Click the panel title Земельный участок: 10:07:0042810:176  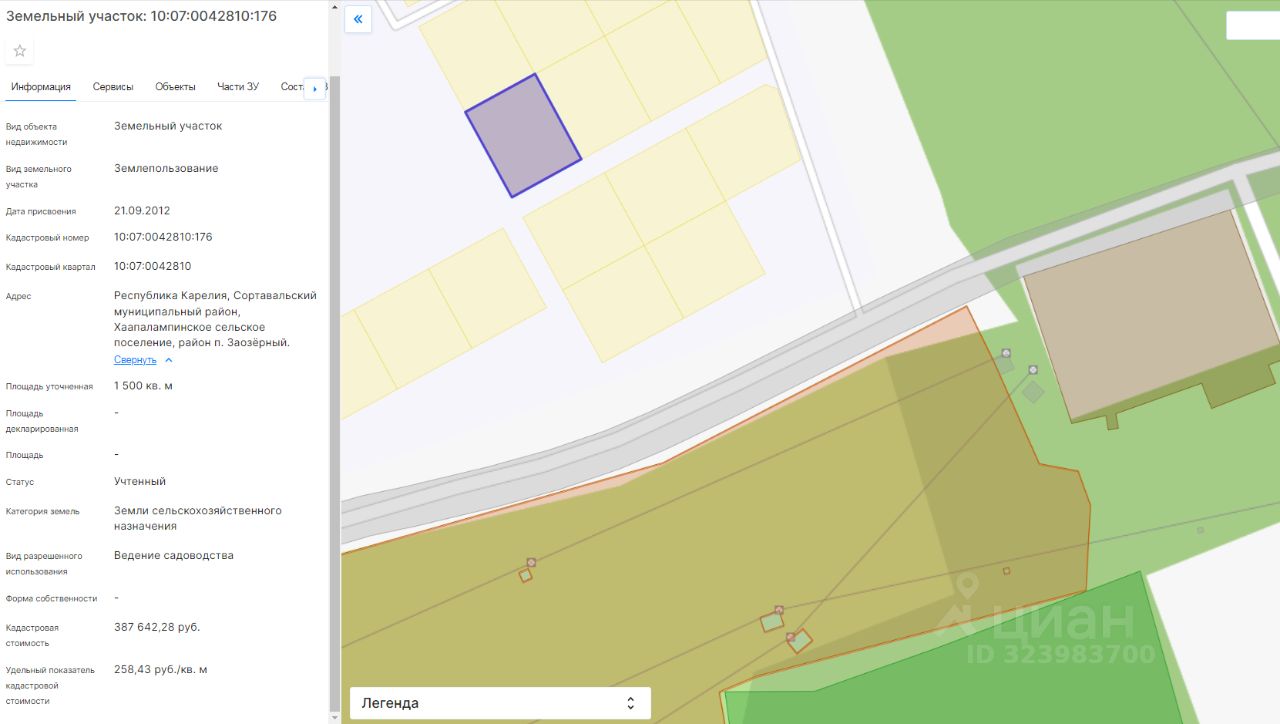[x=142, y=17]
